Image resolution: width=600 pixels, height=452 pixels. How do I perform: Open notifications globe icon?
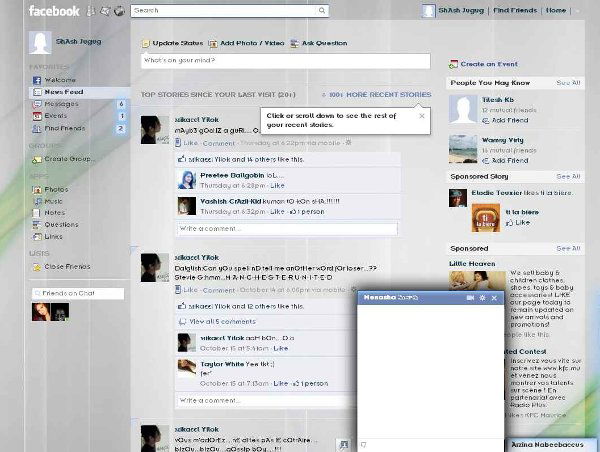pos(119,11)
